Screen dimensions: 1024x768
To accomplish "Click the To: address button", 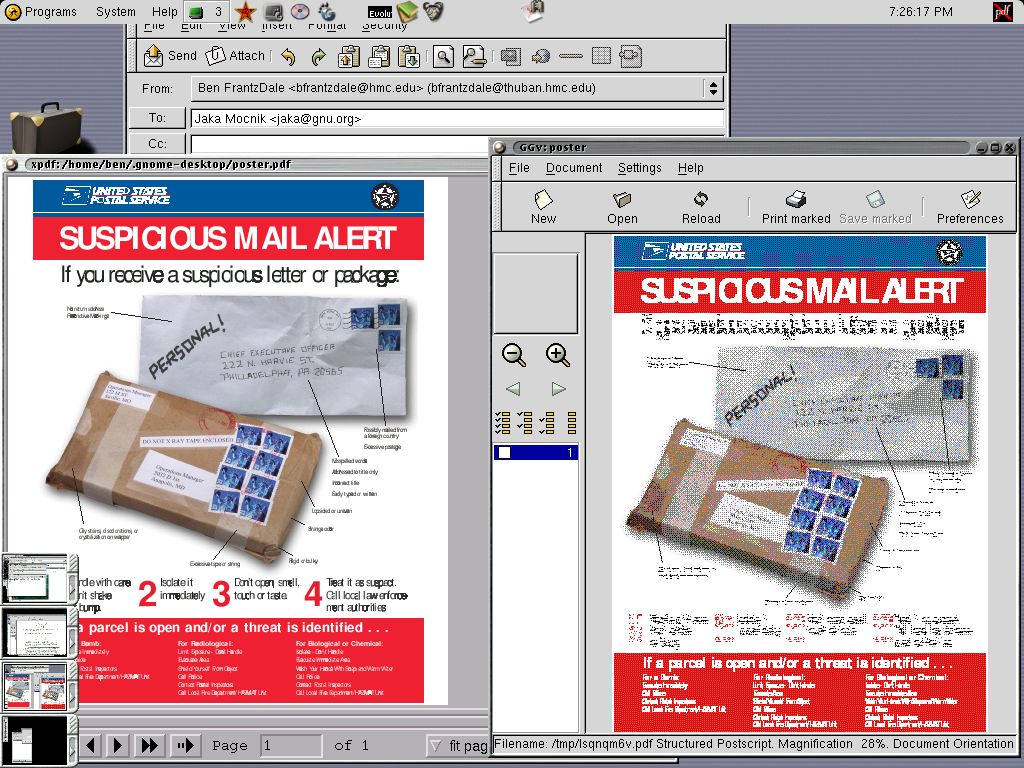I will tap(157, 118).
